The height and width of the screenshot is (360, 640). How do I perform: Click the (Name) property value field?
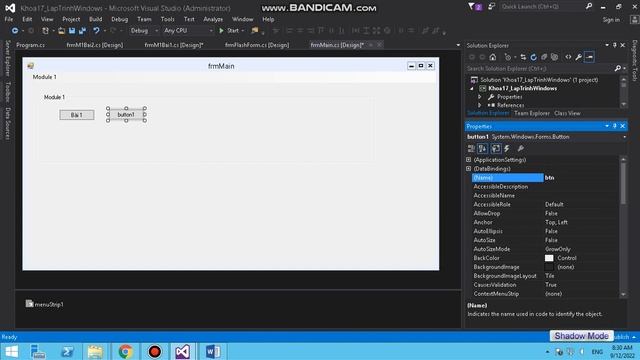coord(581,178)
